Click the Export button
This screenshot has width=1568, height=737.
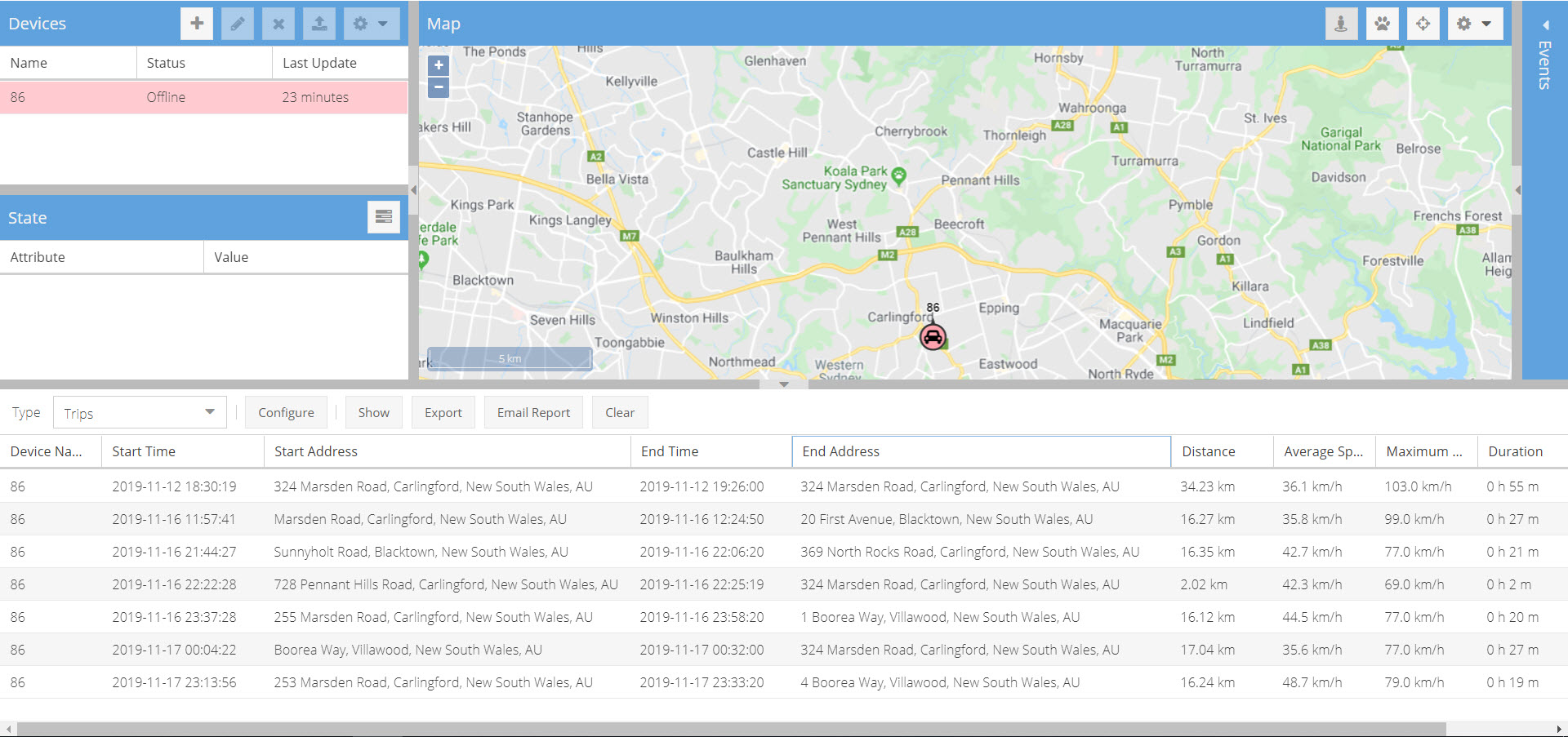pyautogui.click(x=443, y=412)
